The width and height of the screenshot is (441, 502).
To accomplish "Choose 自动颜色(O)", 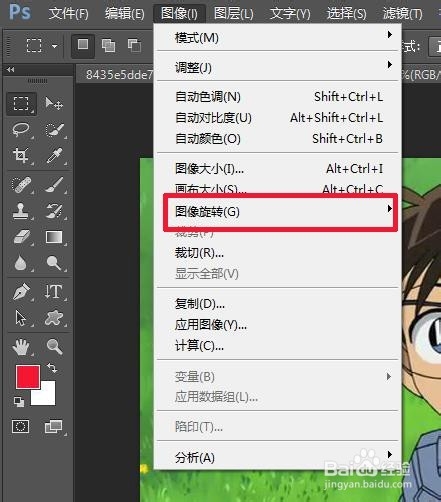I will pos(277,138).
